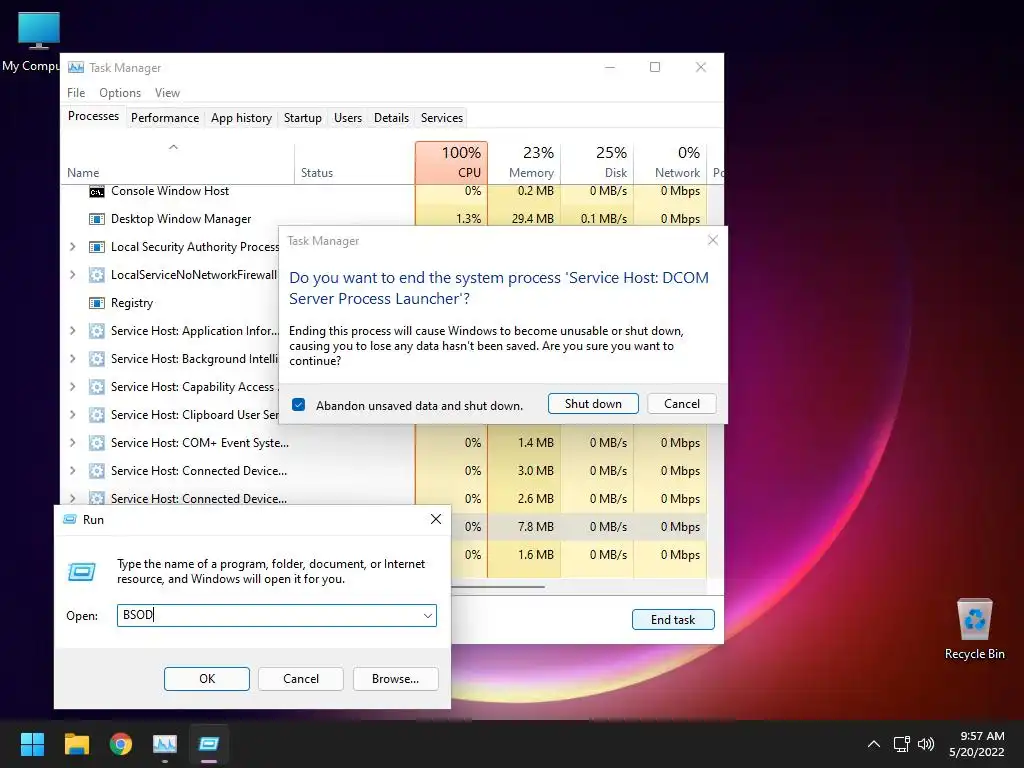This screenshot has height=768, width=1024.
Task: Click the Run dialog title bar icon
Action: 70,519
